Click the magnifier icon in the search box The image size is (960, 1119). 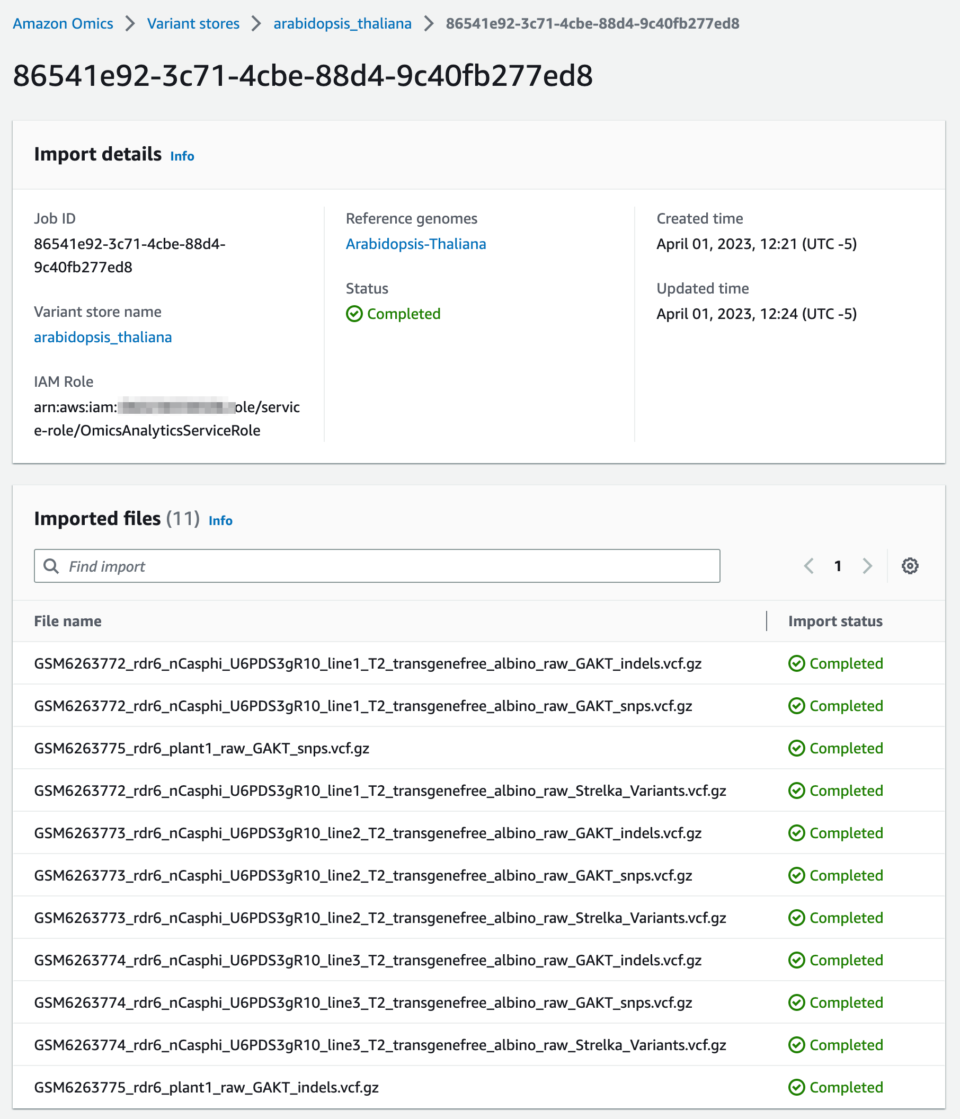pyautogui.click(x=50, y=566)
